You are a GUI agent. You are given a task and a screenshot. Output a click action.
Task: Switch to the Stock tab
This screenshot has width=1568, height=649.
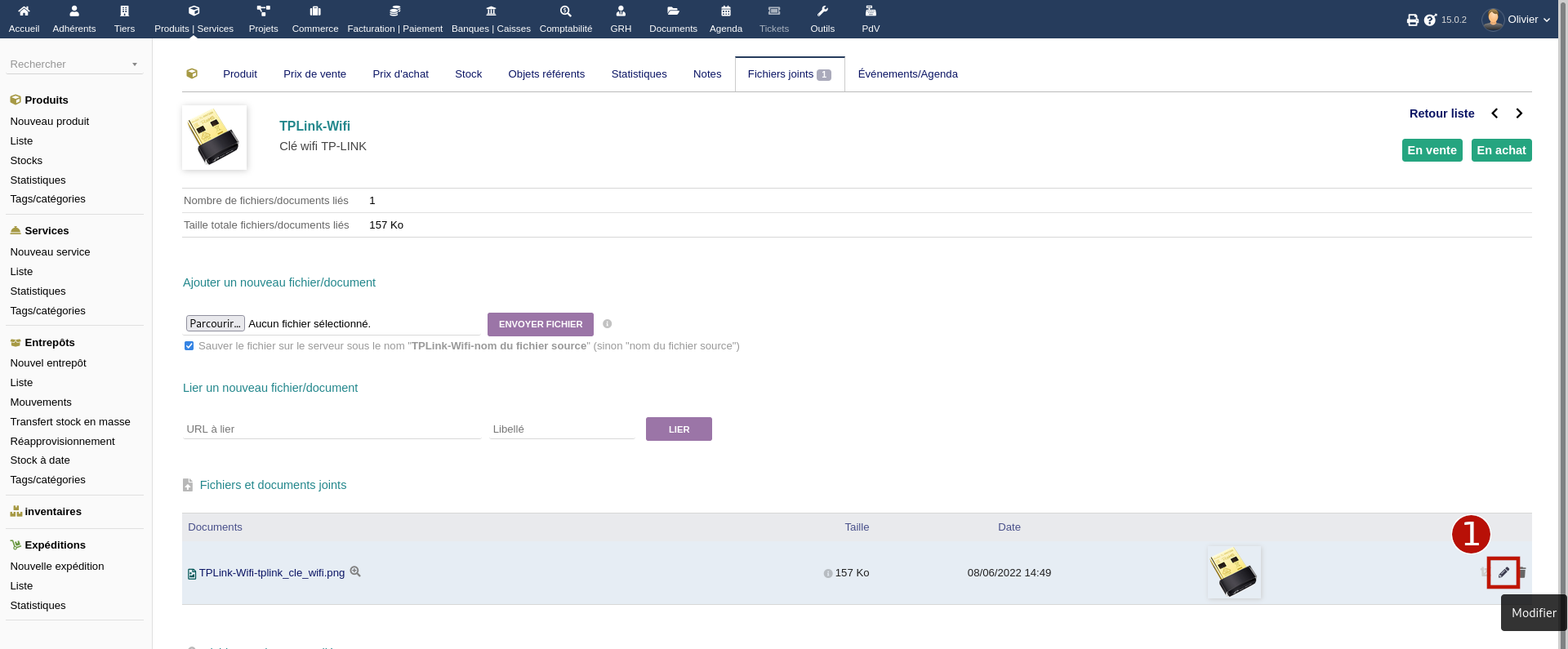tap(468, 74)
